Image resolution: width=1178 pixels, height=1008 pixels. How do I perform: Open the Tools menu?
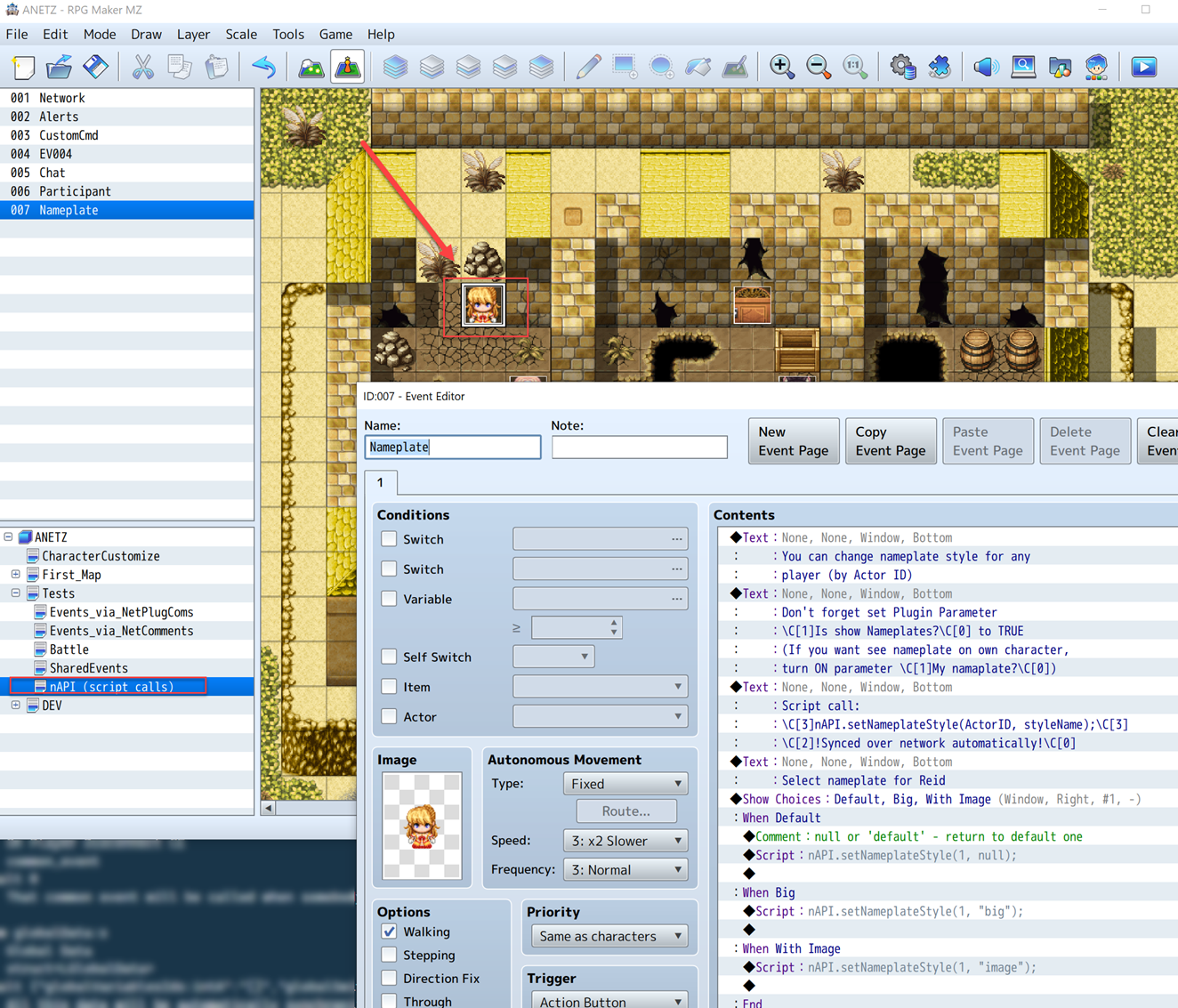288,34
